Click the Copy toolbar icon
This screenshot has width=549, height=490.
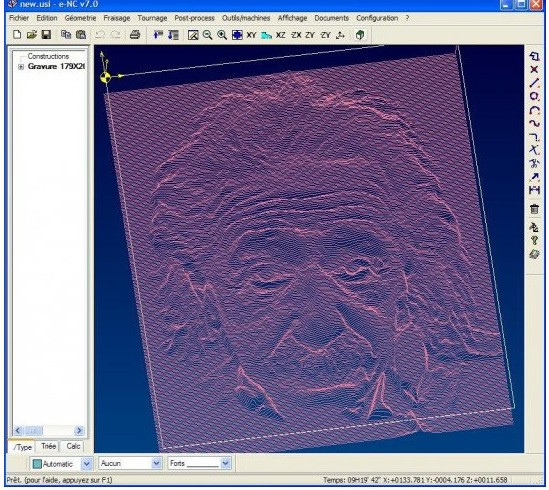click(66, 34)
